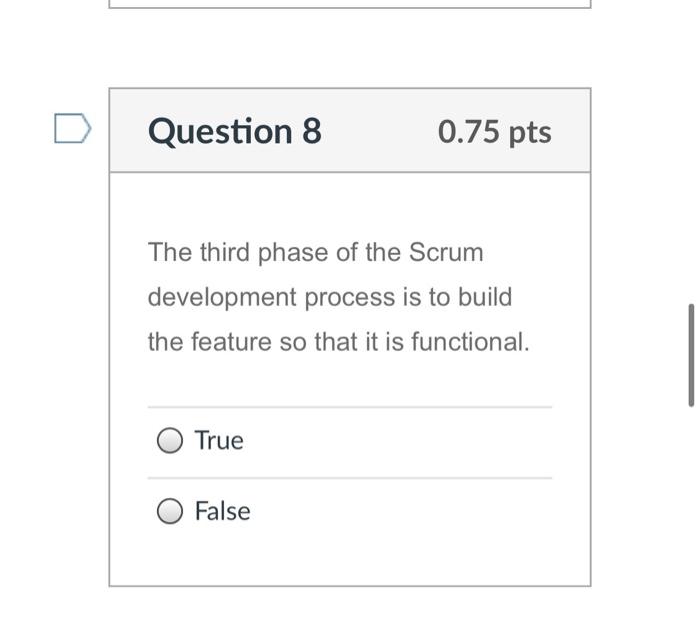Click the "False" answer label text
700x641 pixels.
pos(222,512)
